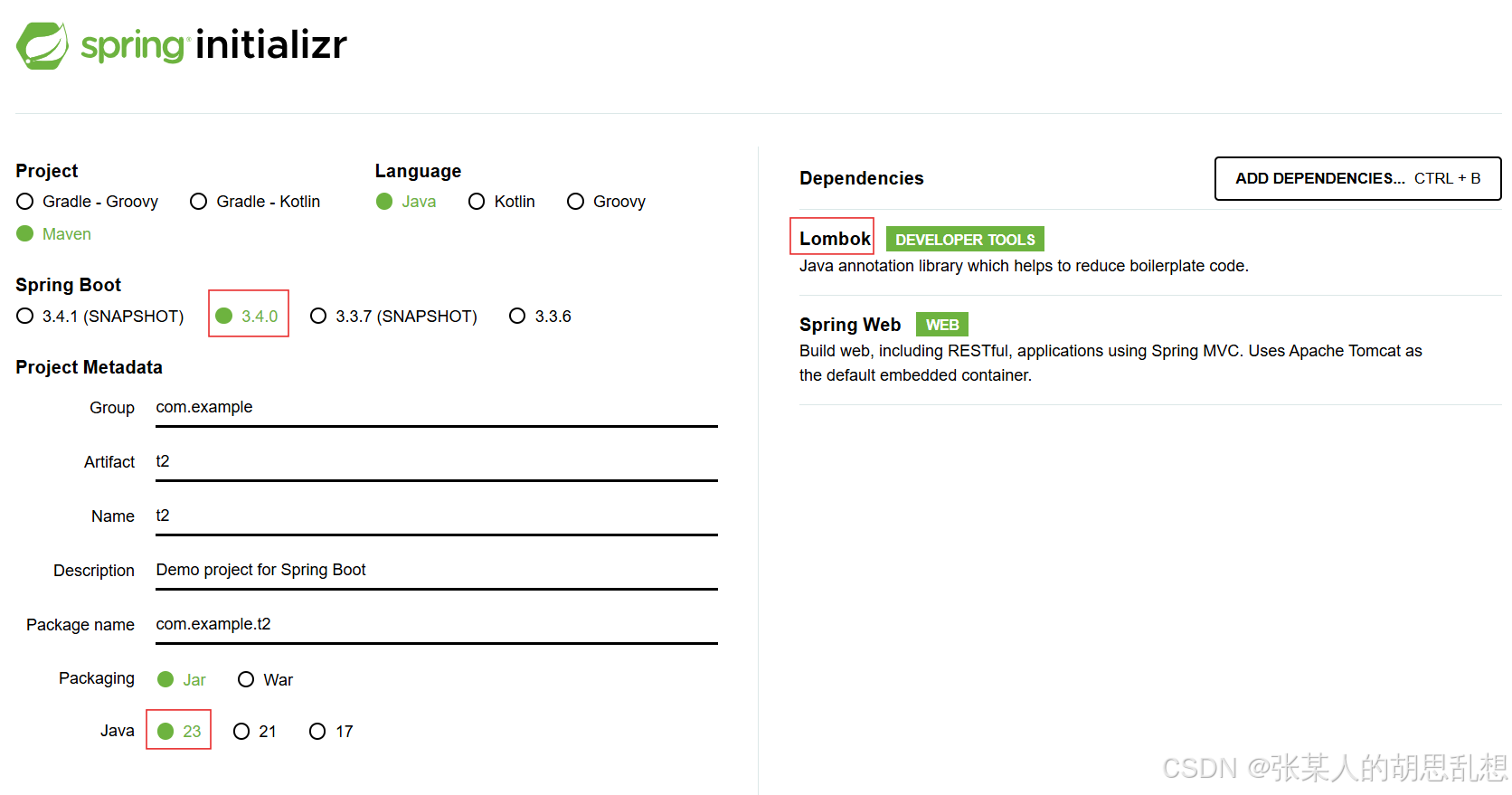Edit the Description field
This screenshot has width=1512, height=795.
pyautogui.click(x=437, y=572)
